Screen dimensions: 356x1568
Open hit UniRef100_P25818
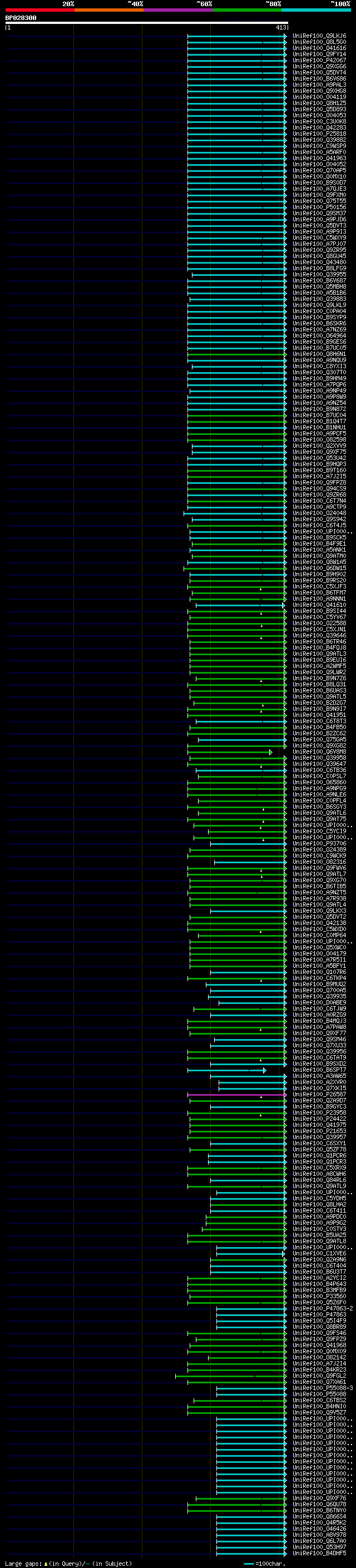319,134
